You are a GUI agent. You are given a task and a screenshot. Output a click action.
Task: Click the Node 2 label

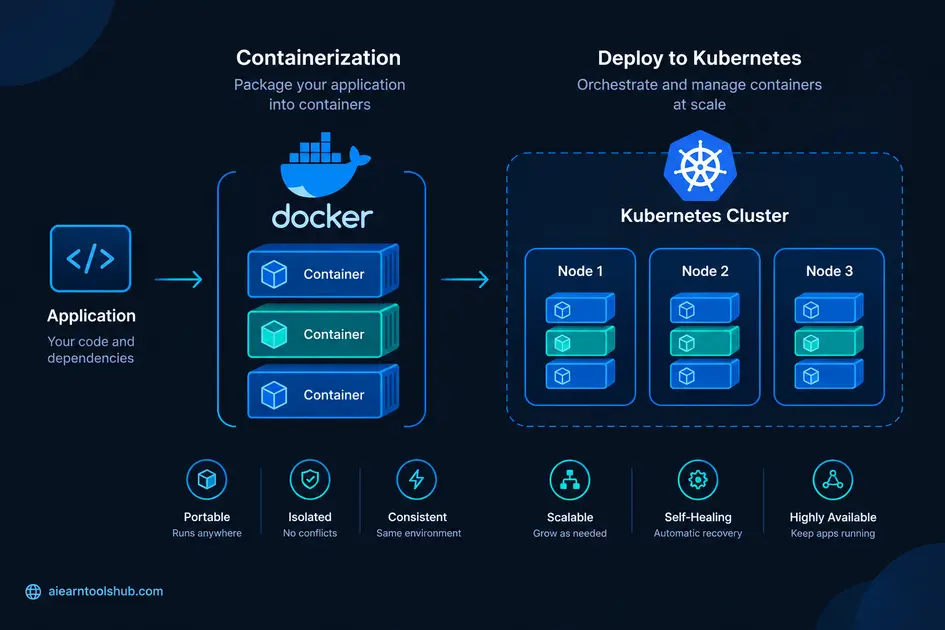(x=705, y=271)
